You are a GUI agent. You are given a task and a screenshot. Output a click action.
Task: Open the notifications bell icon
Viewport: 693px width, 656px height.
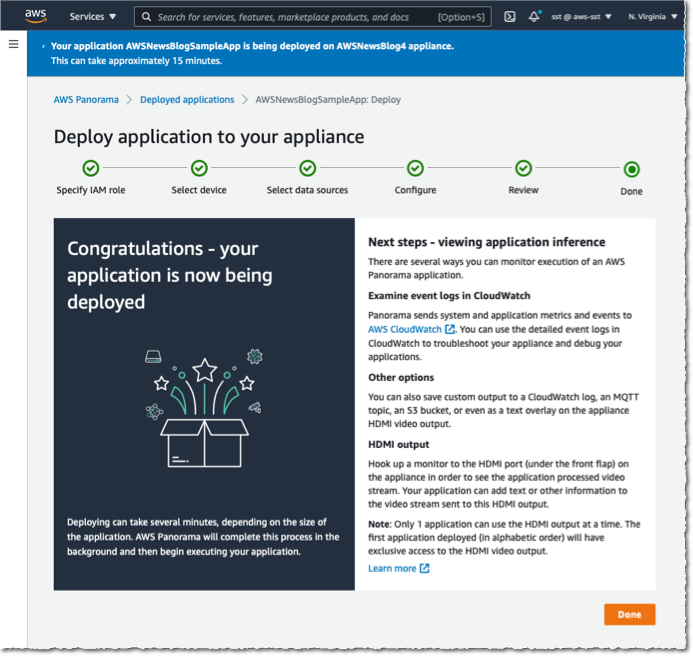[x=534, y=17]
